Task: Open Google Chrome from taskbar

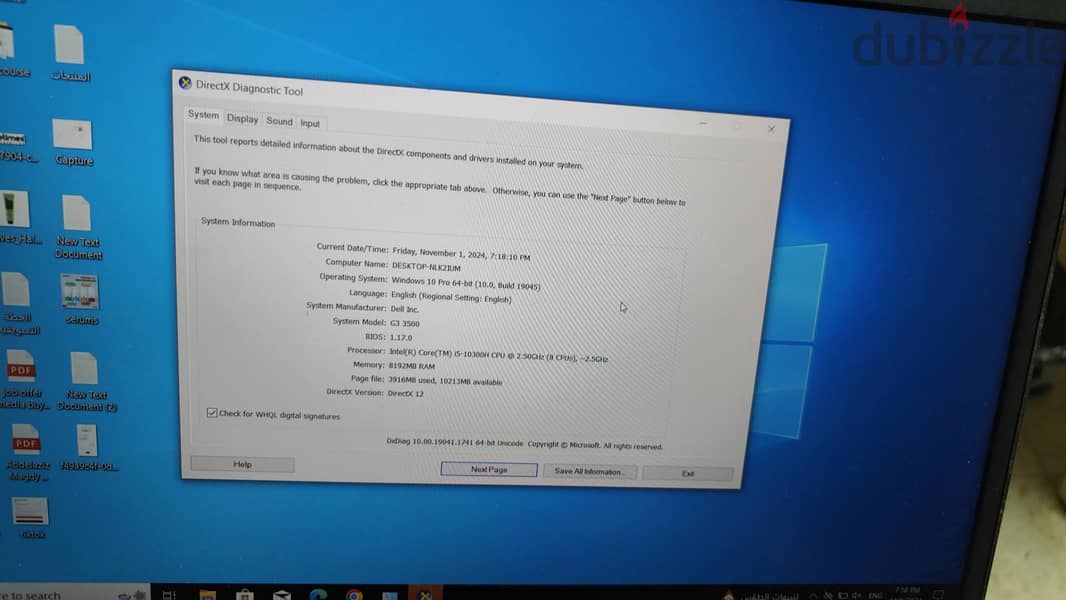Action: 354,595
